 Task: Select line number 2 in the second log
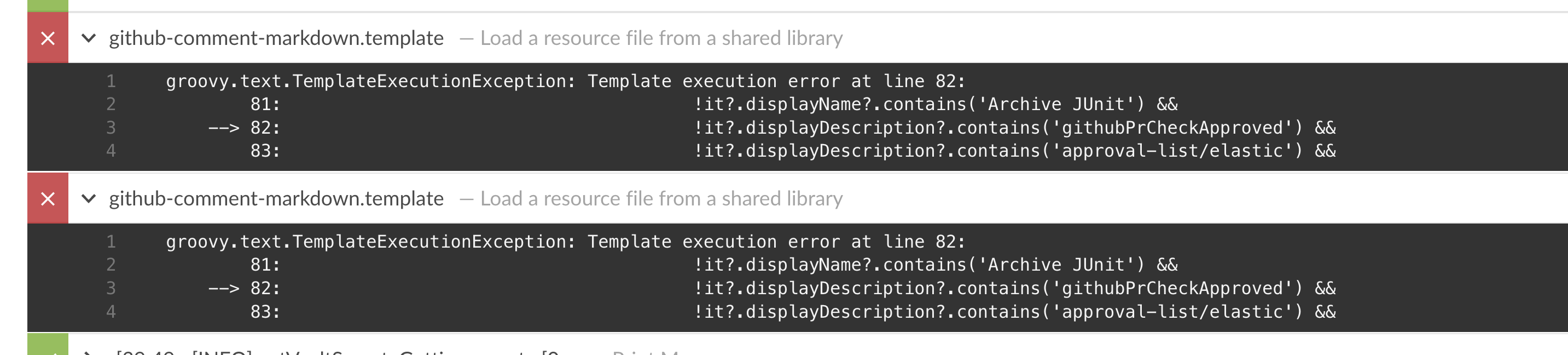113,264
